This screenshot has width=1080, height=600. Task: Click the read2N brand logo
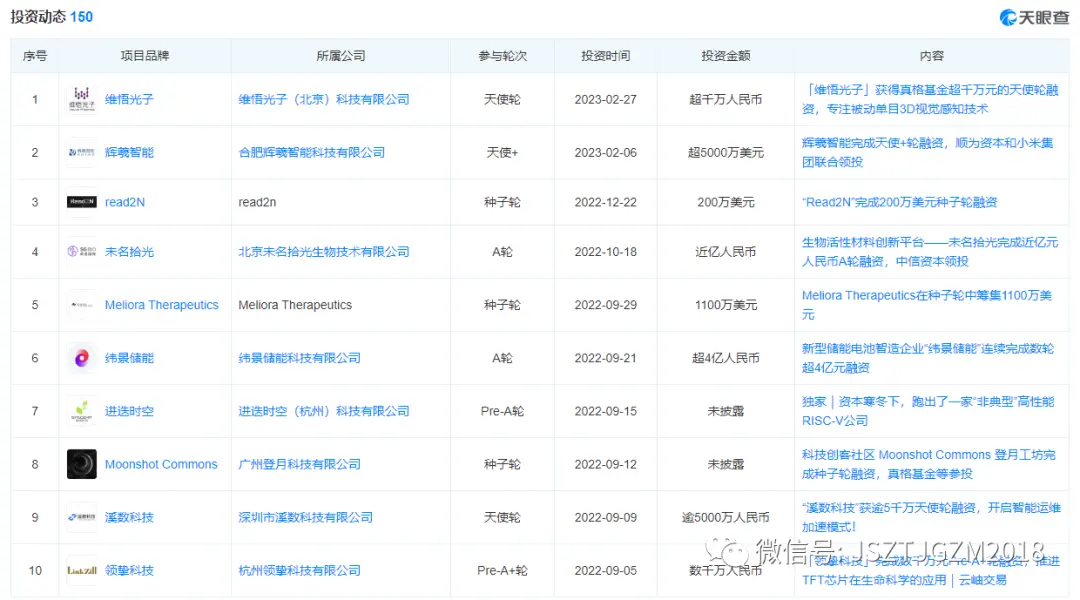pos(81,202)
